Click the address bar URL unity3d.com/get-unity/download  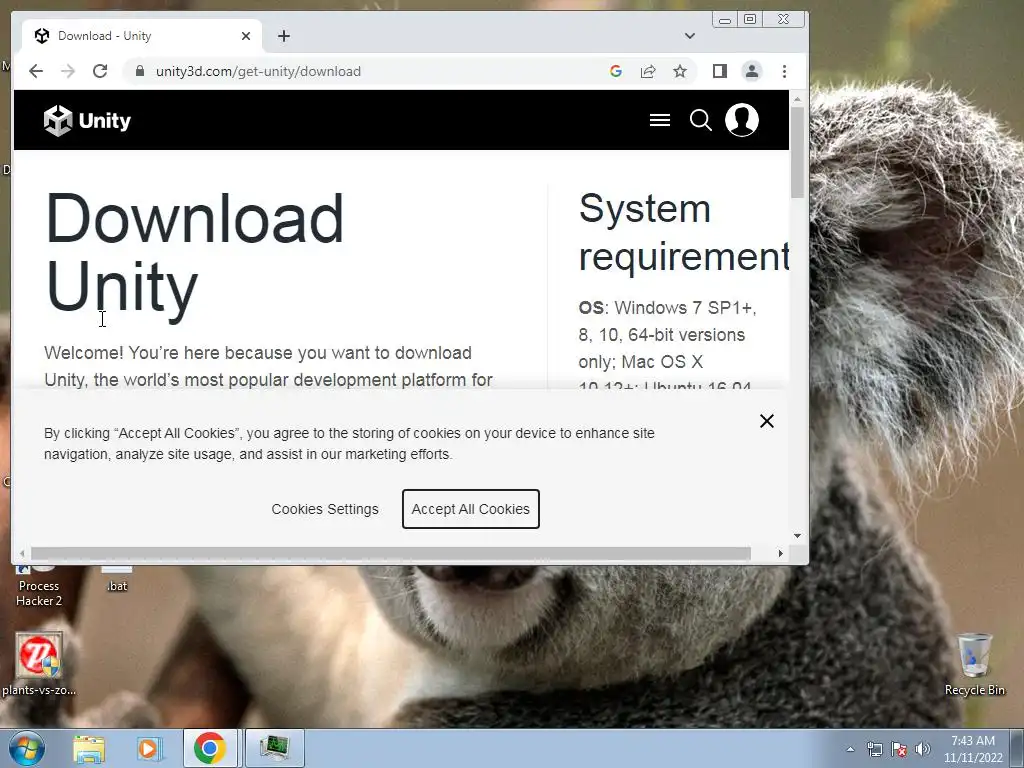(258, 71)
